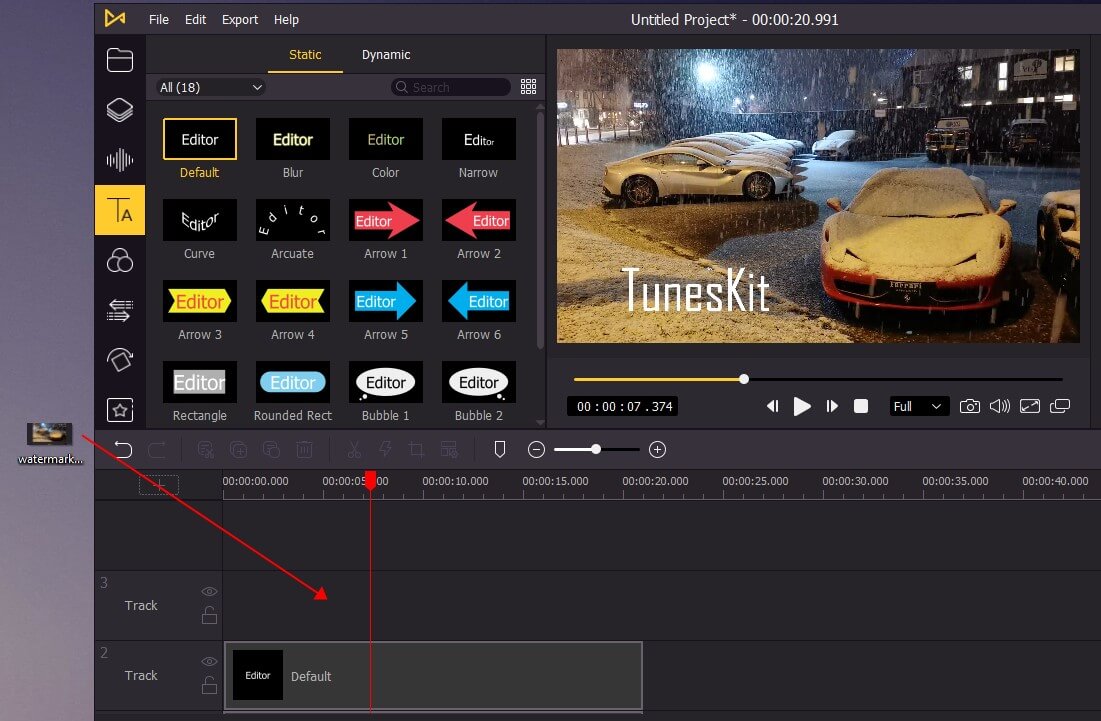Play the preview video
Viewport: 1101px width, 721px height.
[x=802, y=406]
